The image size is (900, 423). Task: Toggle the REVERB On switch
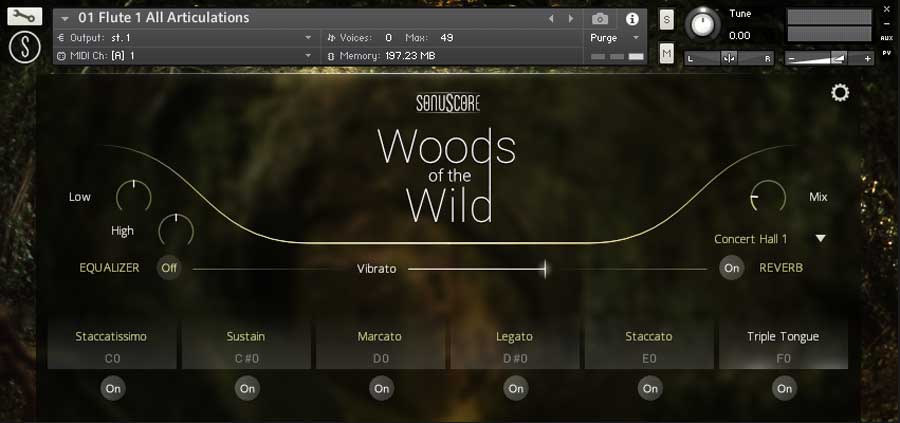click(732, 267)
